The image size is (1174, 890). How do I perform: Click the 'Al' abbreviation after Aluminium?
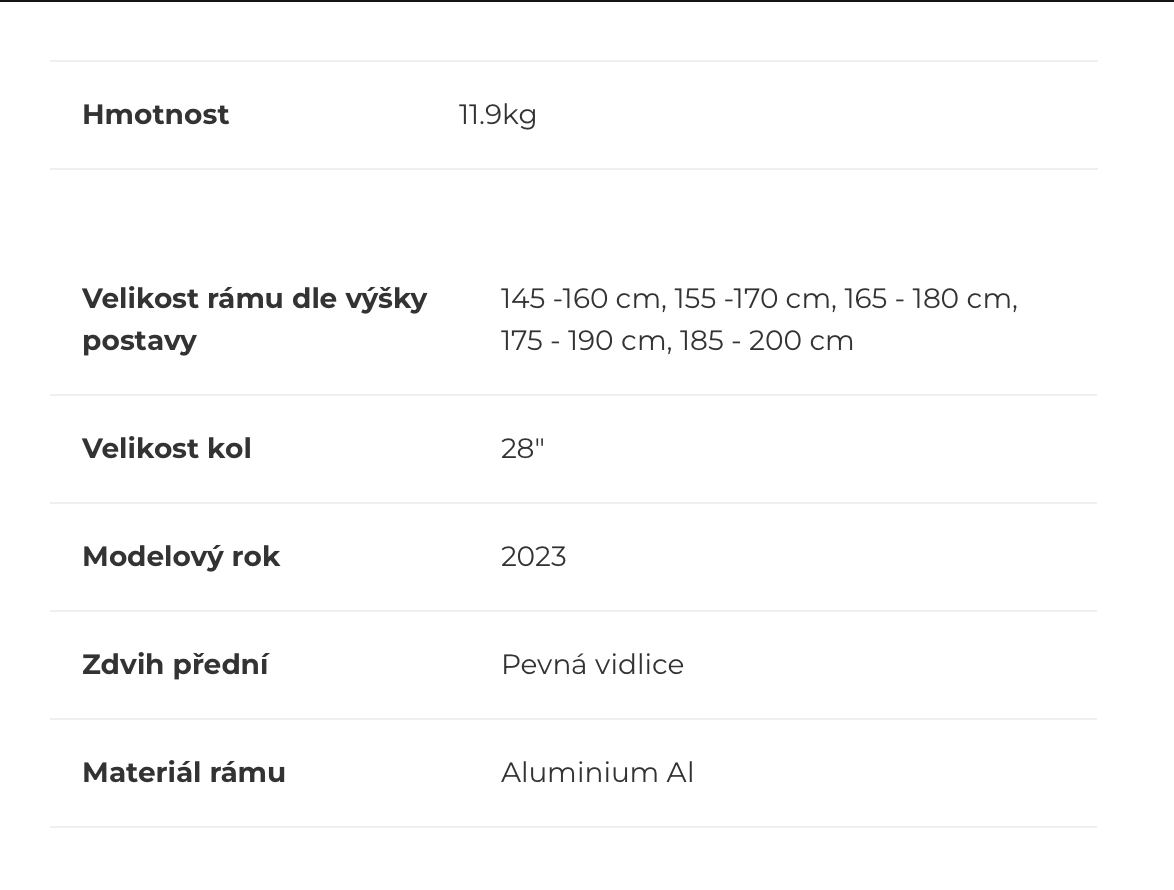click(x=680, y=773)
